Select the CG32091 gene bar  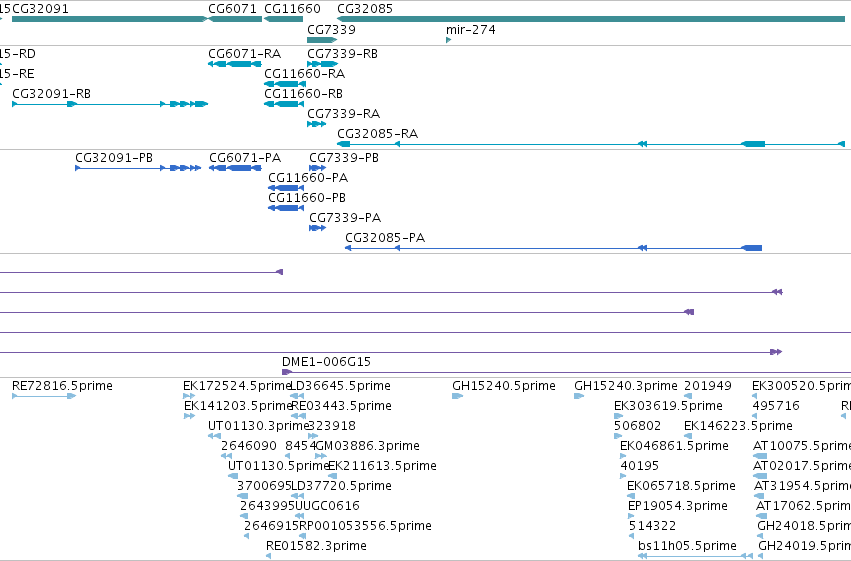point(109,19)
